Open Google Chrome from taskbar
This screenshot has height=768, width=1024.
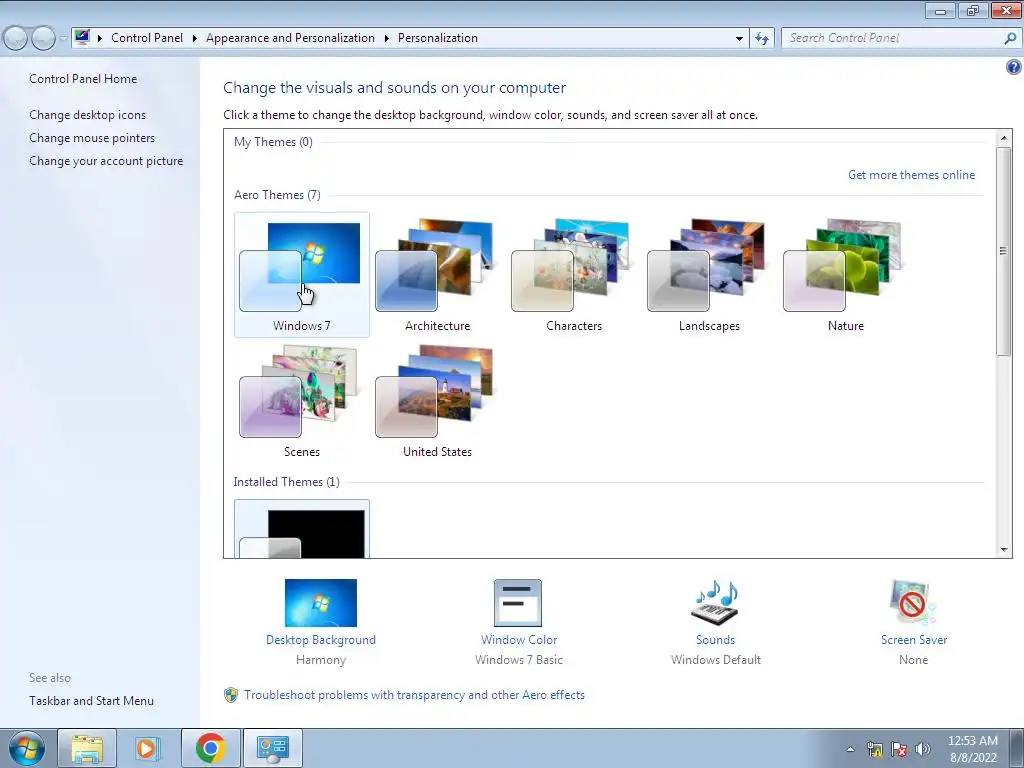click(x=210, y=748)
